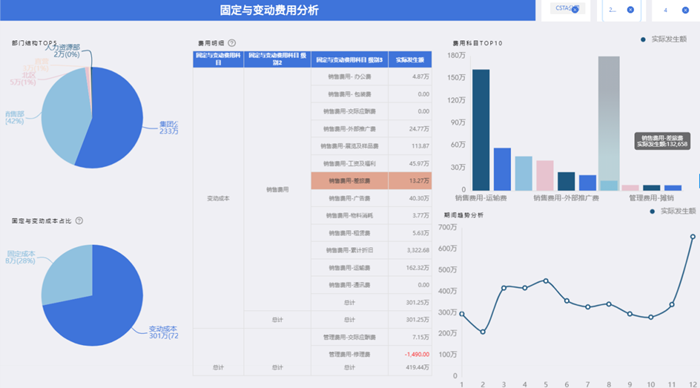The width and height of the screenshot is (700, 388).
Task: Click the 固定成本 28% light blue slice
Action: (x=69, y=275)
